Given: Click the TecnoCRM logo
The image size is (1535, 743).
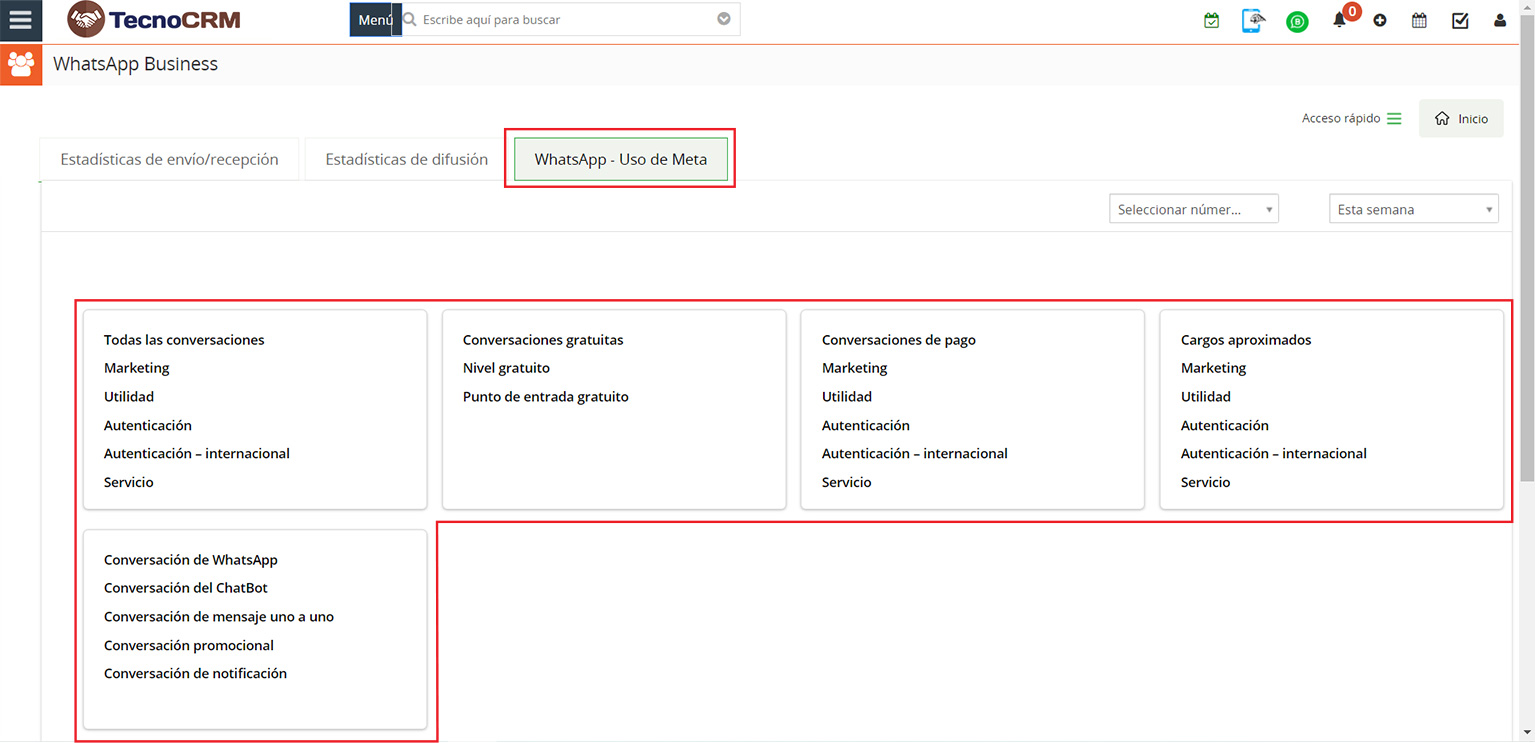Looking at the screenshot, I should 154,19.
